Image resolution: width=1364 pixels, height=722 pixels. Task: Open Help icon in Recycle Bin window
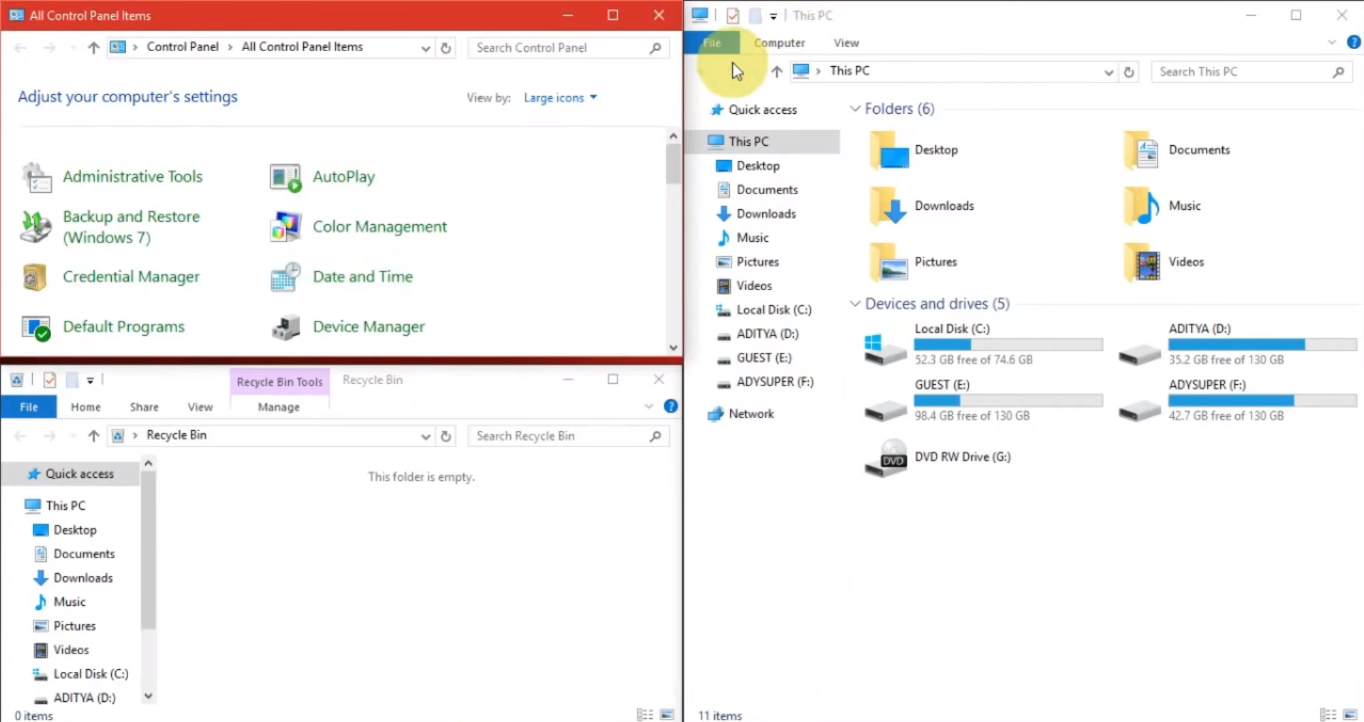click(x=671, y=407)
